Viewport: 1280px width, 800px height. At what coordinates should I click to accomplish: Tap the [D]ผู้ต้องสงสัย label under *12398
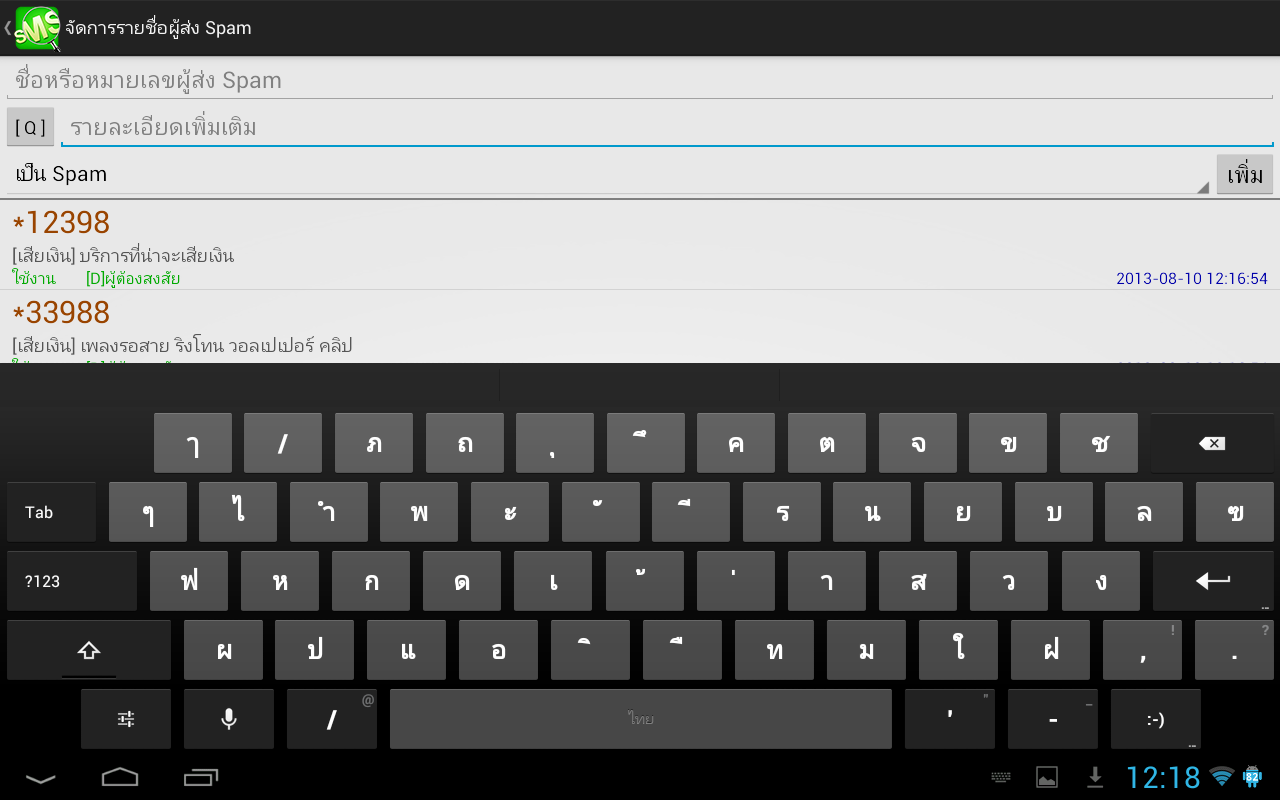(x=133, y=279)
